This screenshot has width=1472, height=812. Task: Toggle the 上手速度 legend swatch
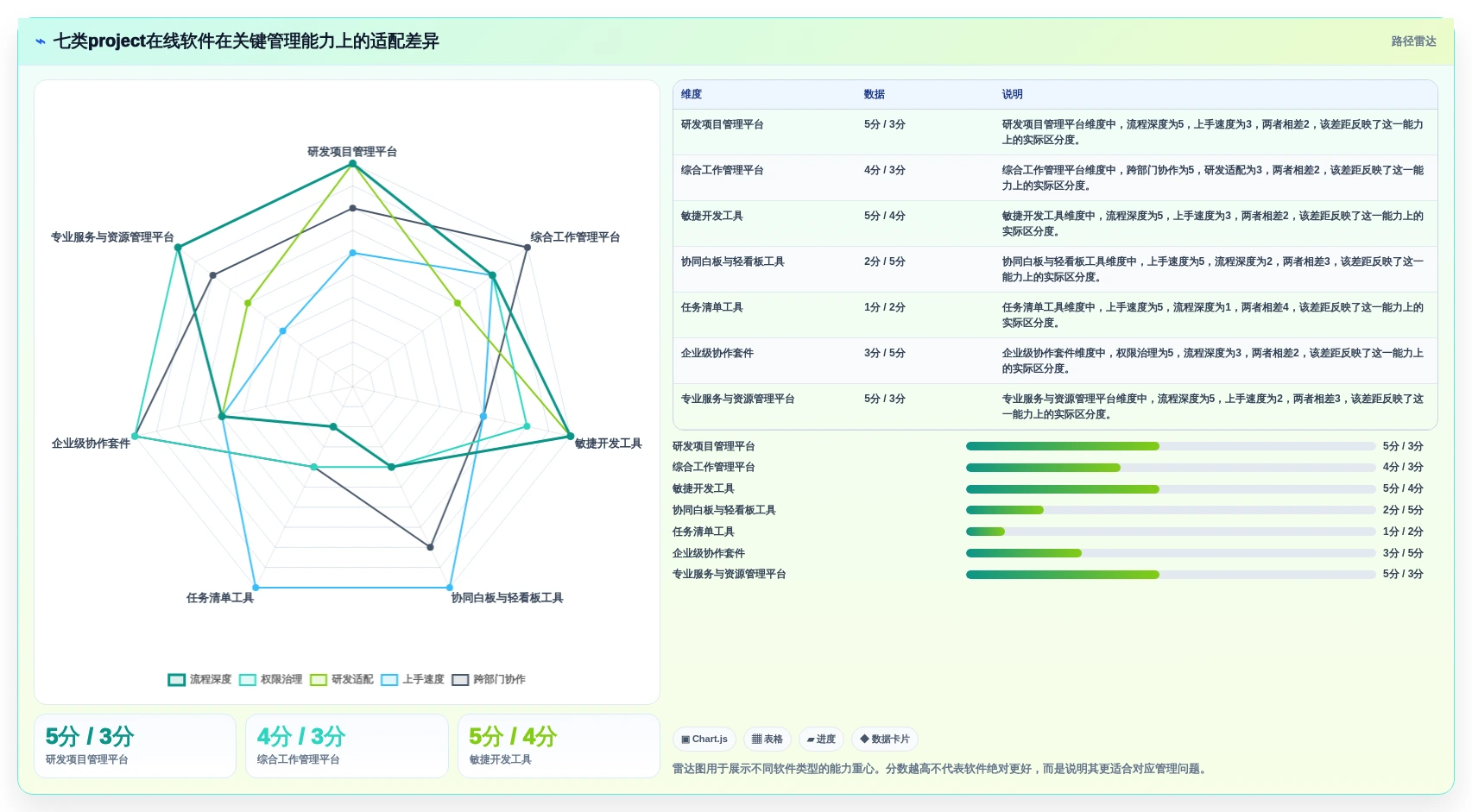point(389,680)
